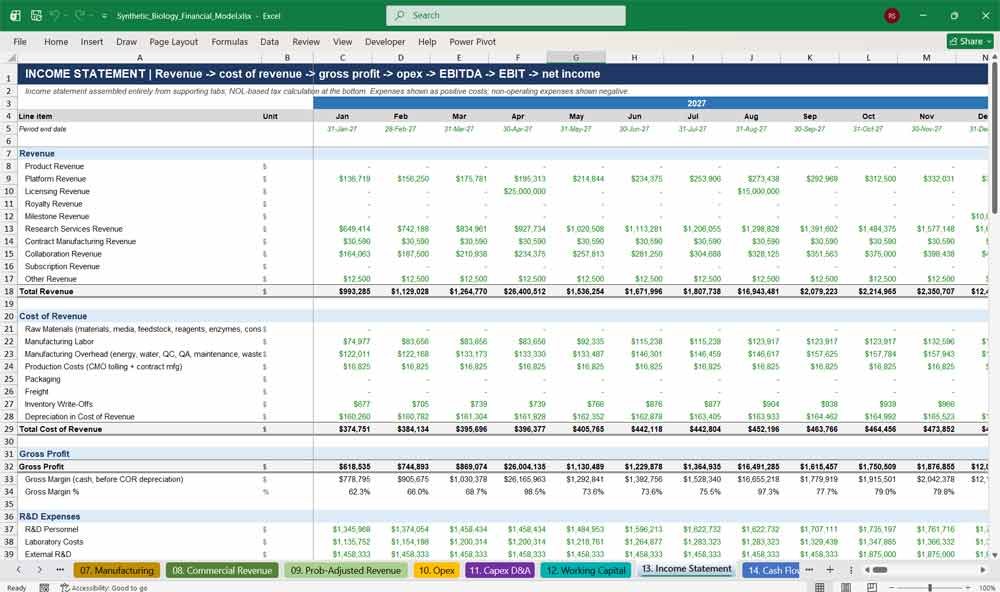Click the Share button
The width and height of the screenshot is (1000, 592).
pos(970,41)
